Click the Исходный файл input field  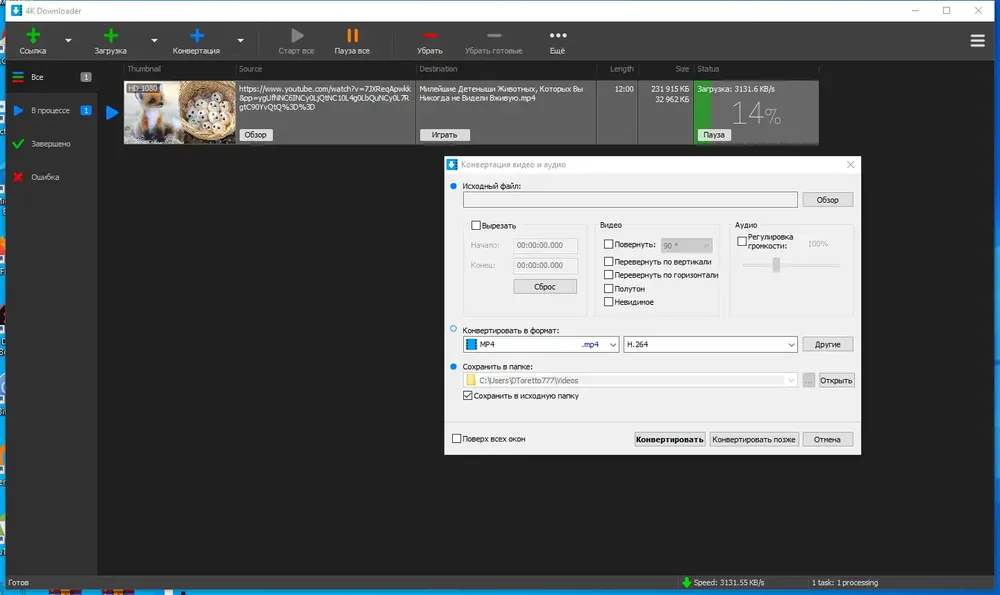(630, 200)
